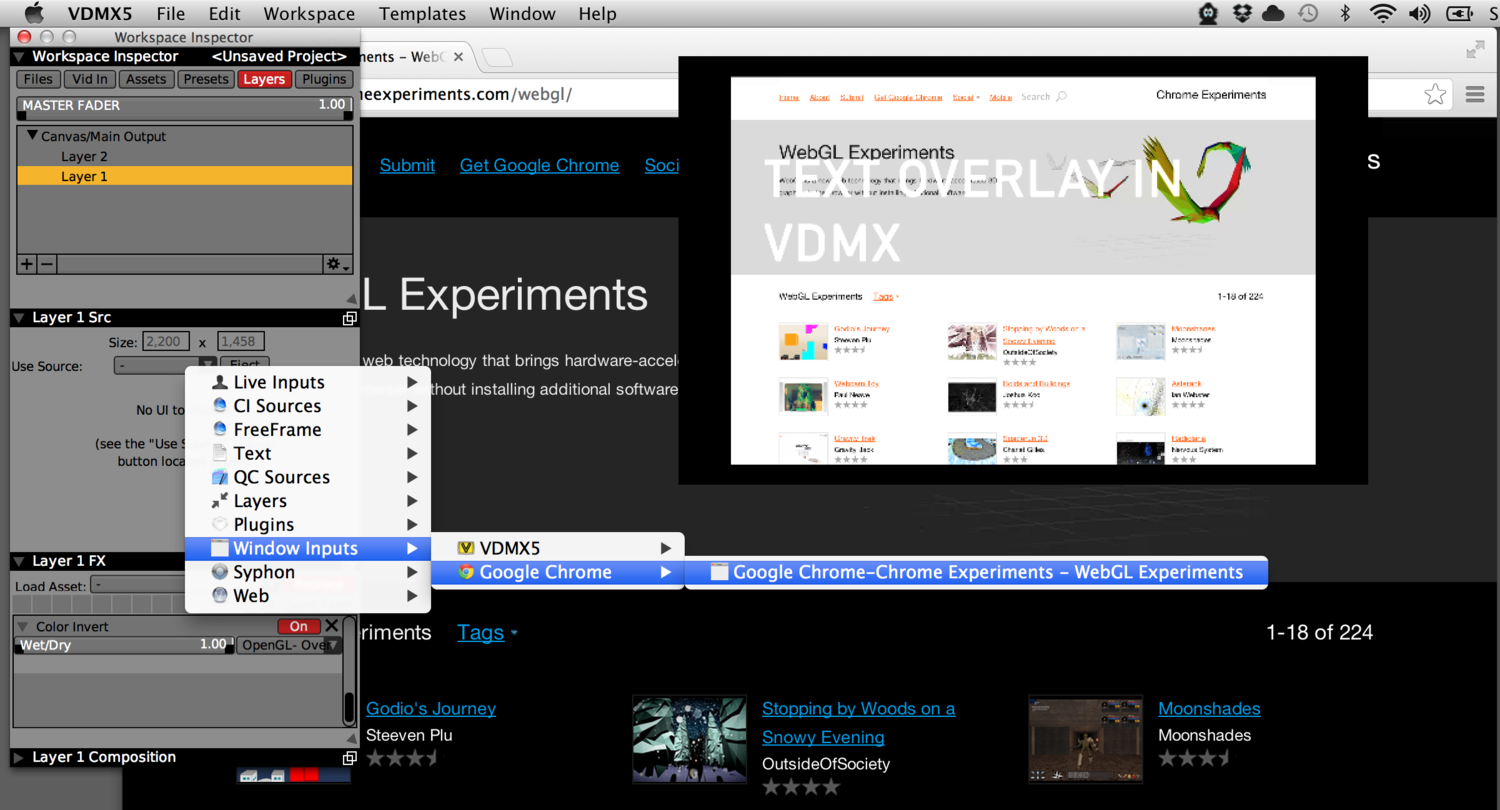Open Plugins in the source menu
Viewport: 1500px width, 810px height.
click(308, 525)
